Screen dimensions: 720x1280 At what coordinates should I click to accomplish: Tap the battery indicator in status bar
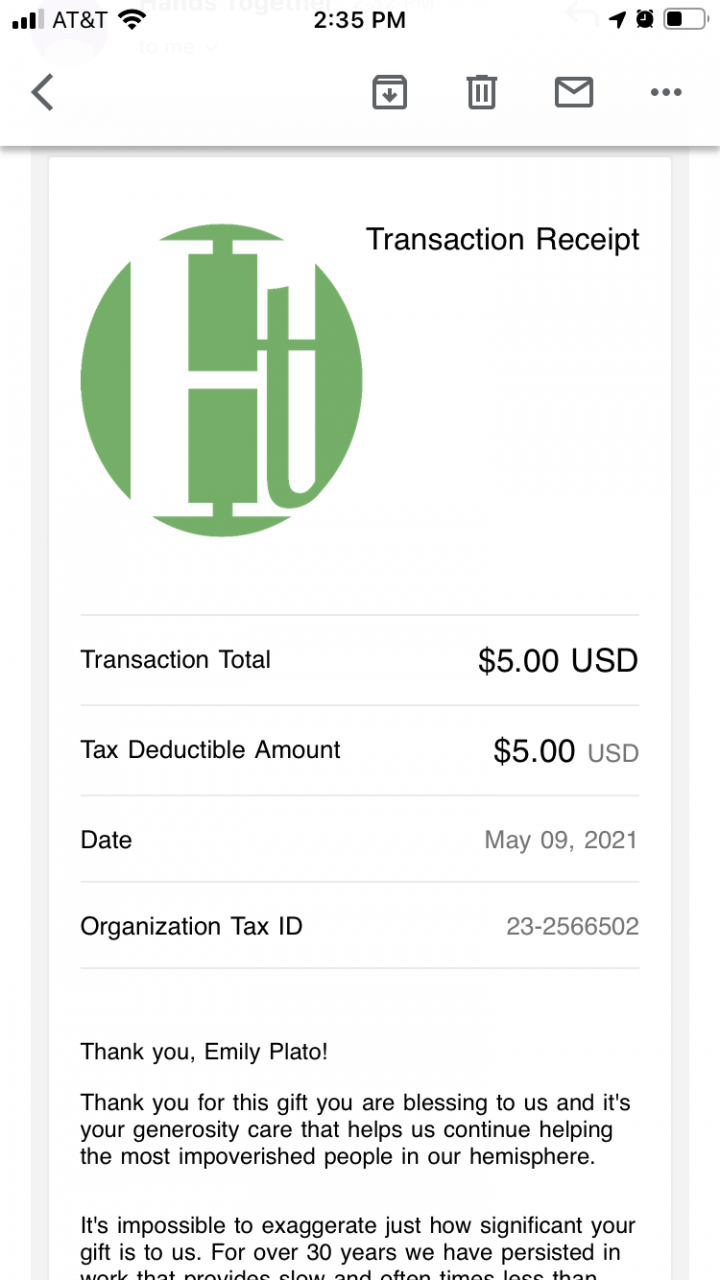click(685, 19)
